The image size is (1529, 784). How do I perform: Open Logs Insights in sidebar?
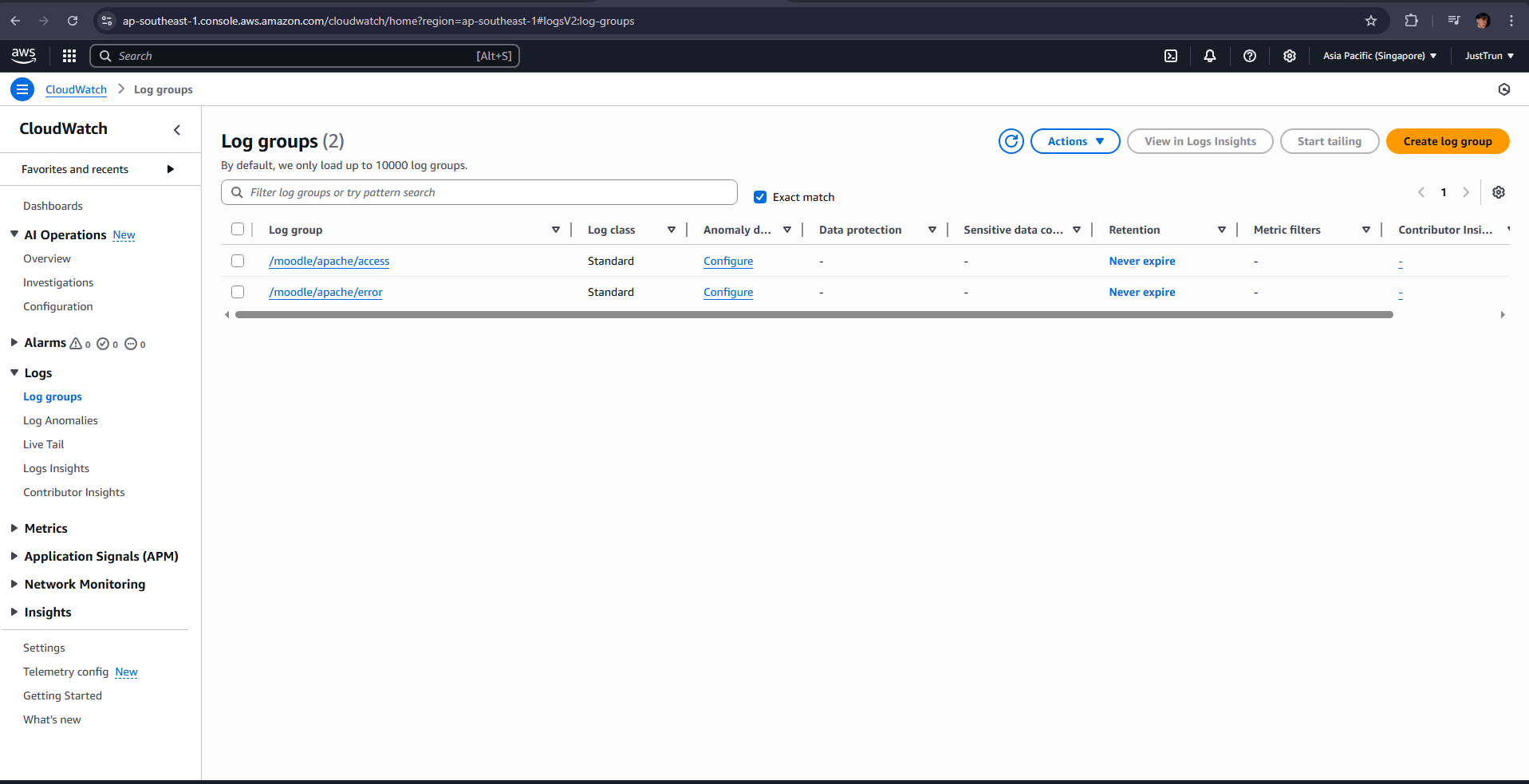pos(56,468)
